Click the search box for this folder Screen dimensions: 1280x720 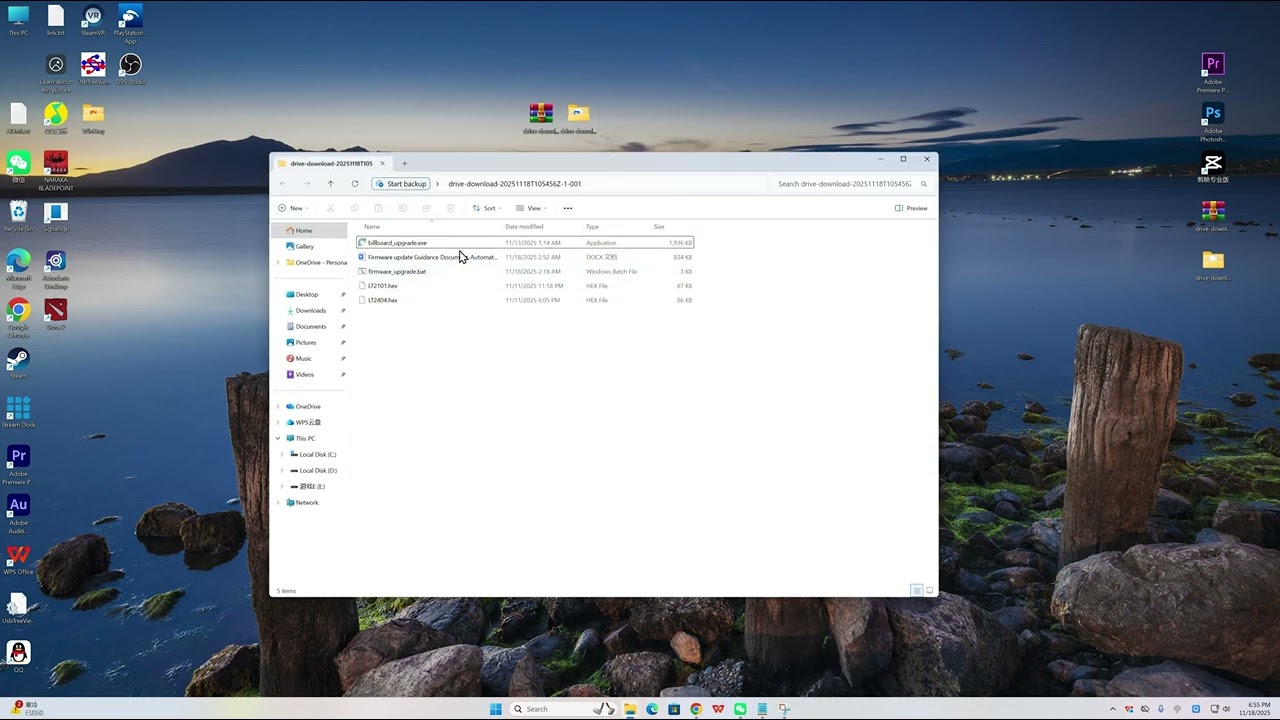click(x=845, y=184)
